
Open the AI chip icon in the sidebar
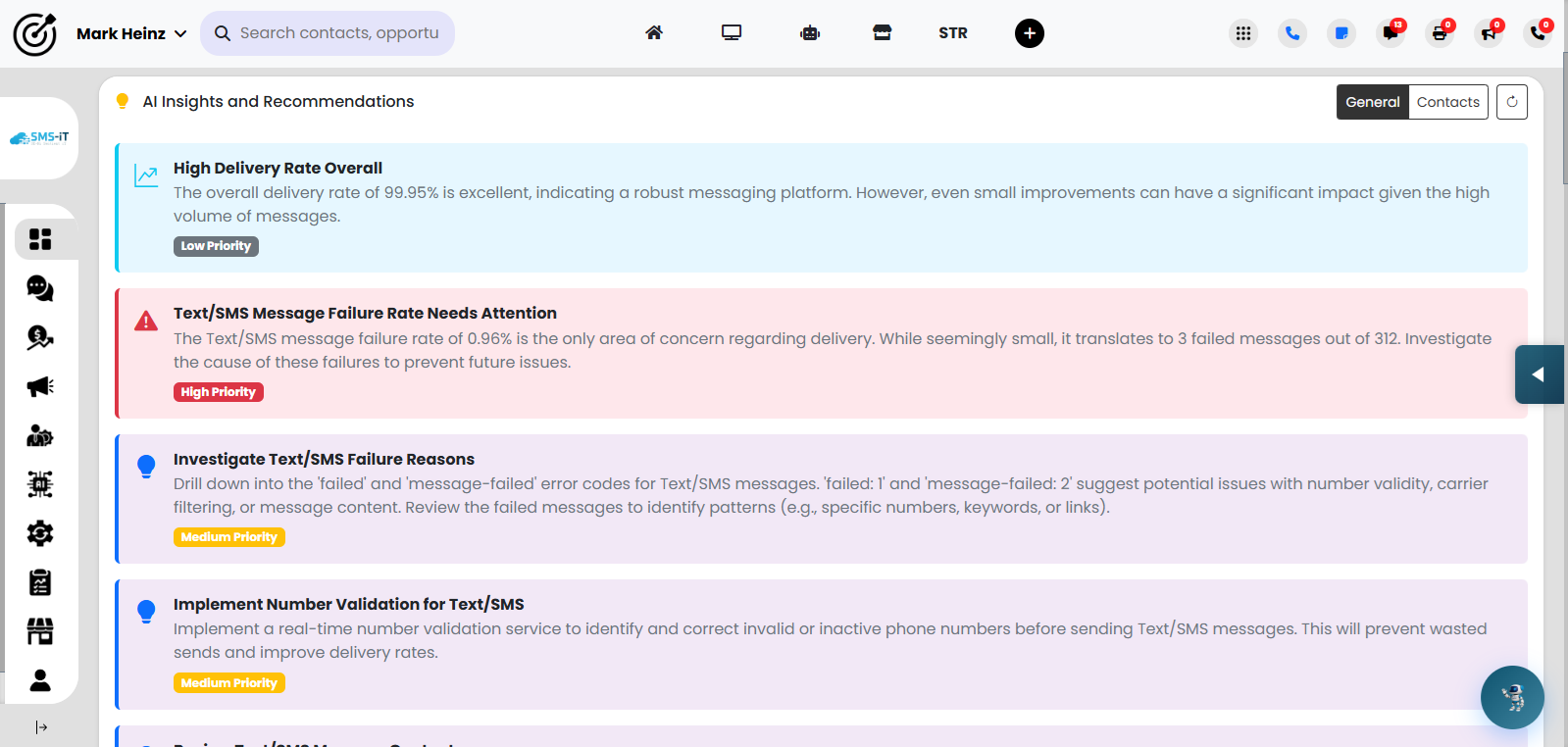40,484
